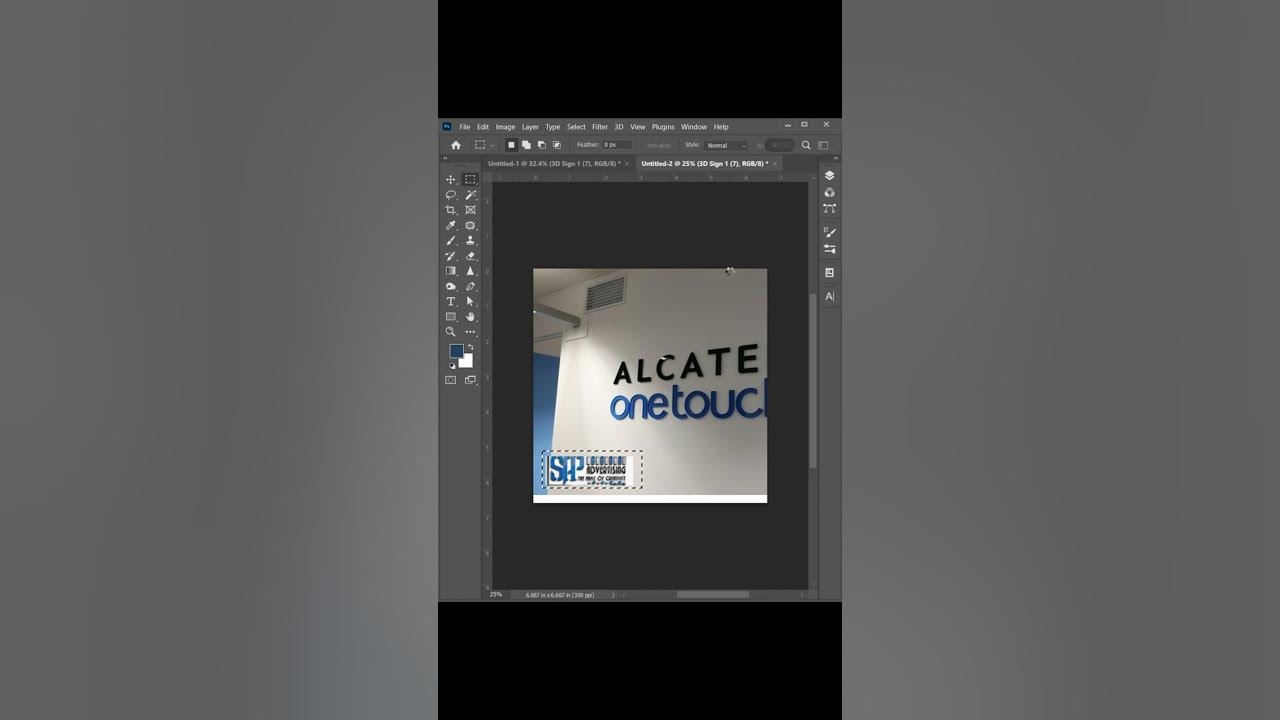
Task: Open the Character panel icon
Action: pyautogui.click(x=829, y=296)
